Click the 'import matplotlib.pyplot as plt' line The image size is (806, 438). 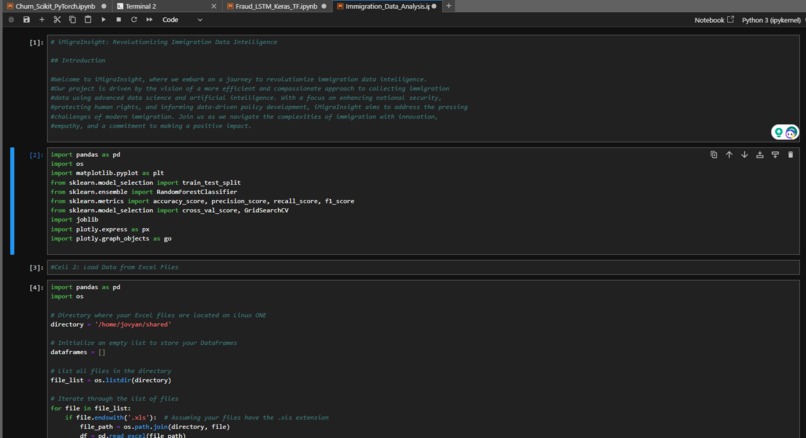coord(107,173)
